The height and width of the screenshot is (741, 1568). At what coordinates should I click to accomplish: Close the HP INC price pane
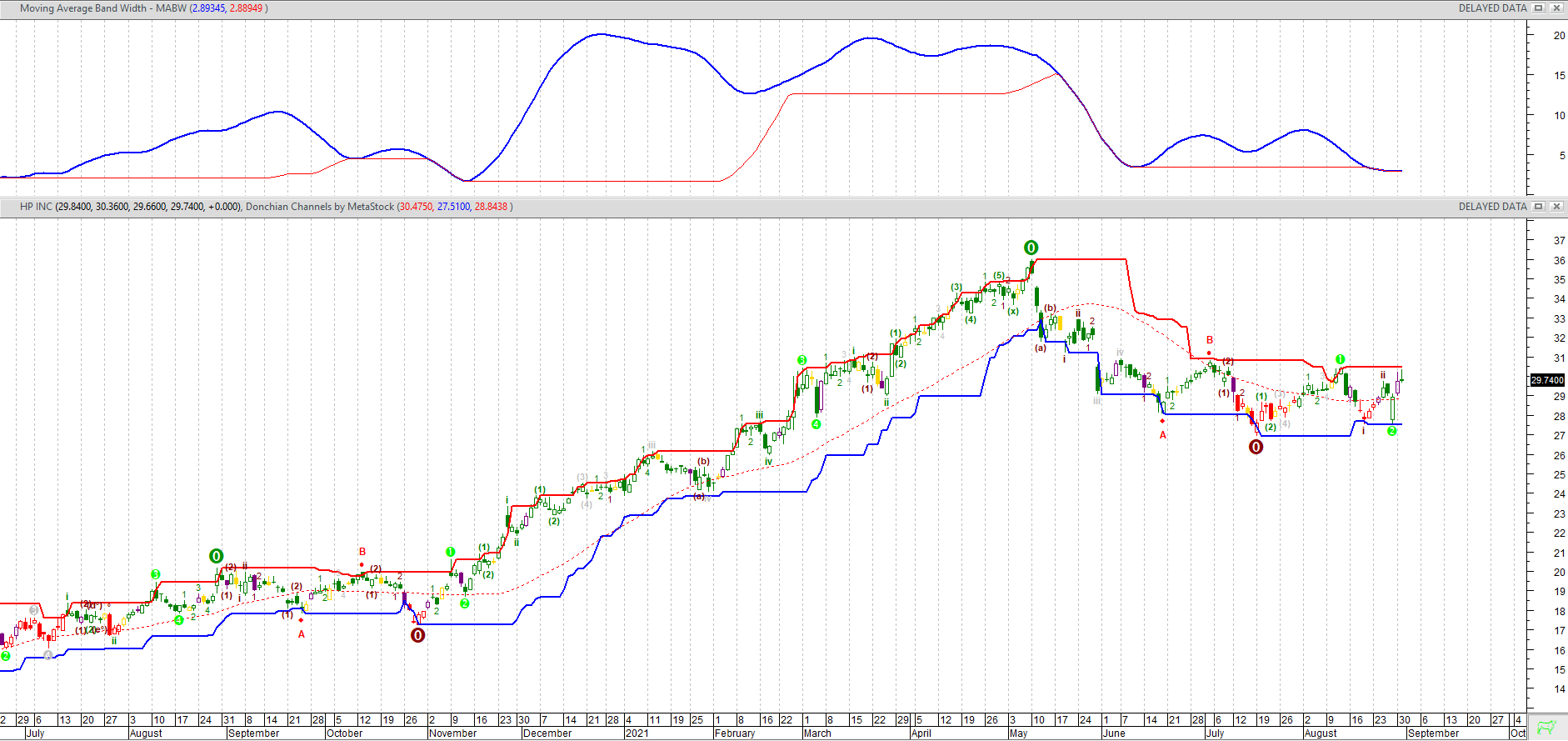tap(1556, 207)
